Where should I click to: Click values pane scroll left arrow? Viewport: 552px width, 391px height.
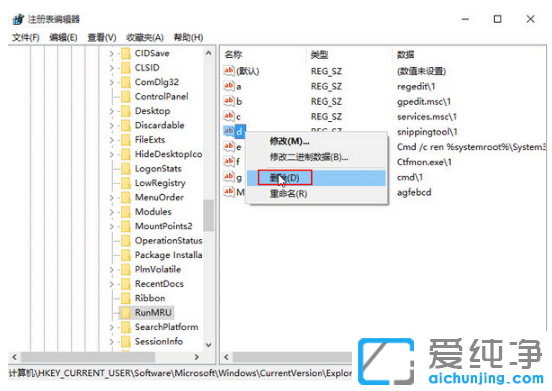[x=226, y=357]
